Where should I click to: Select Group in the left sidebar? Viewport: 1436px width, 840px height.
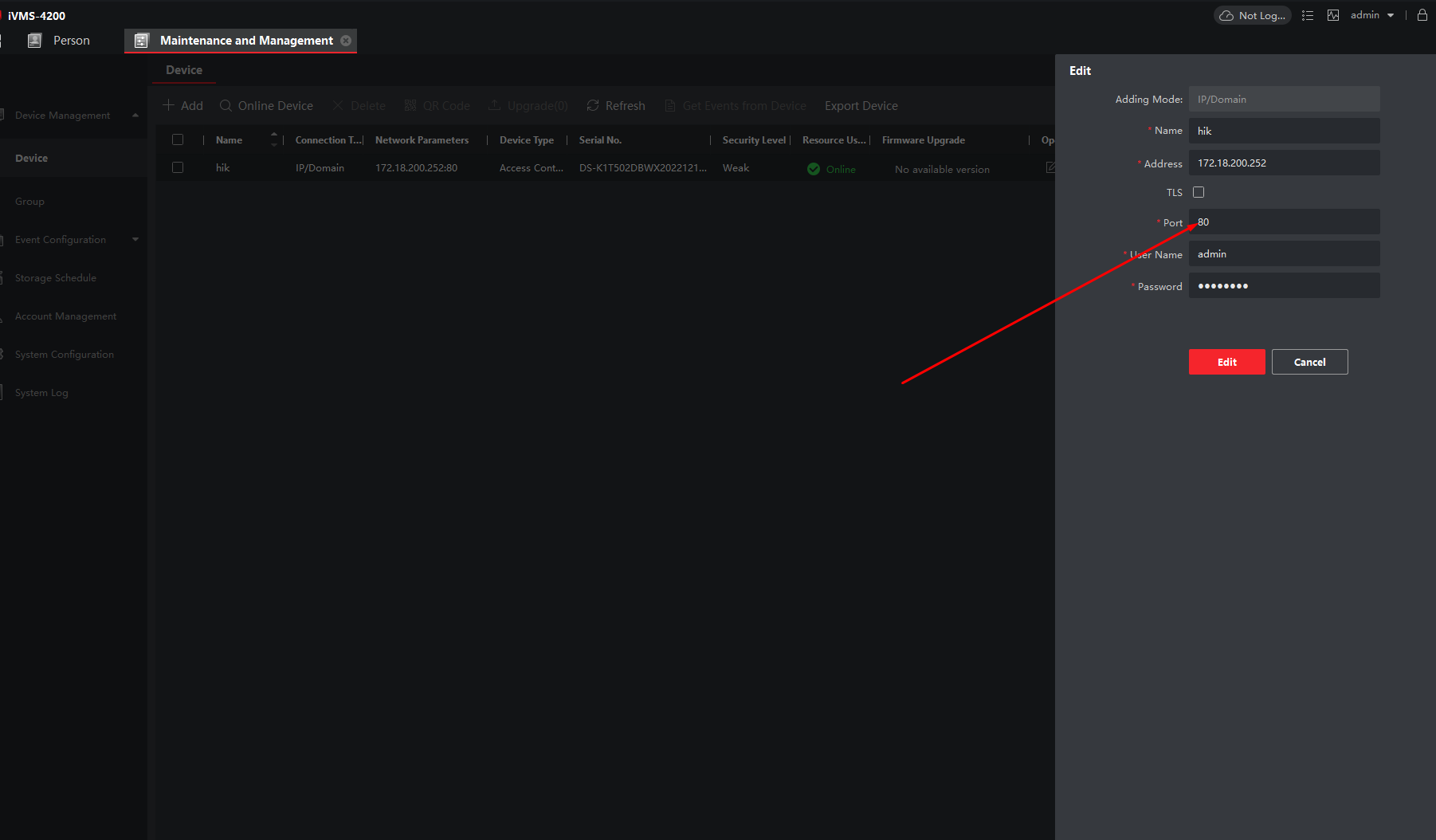pos(29,201)
